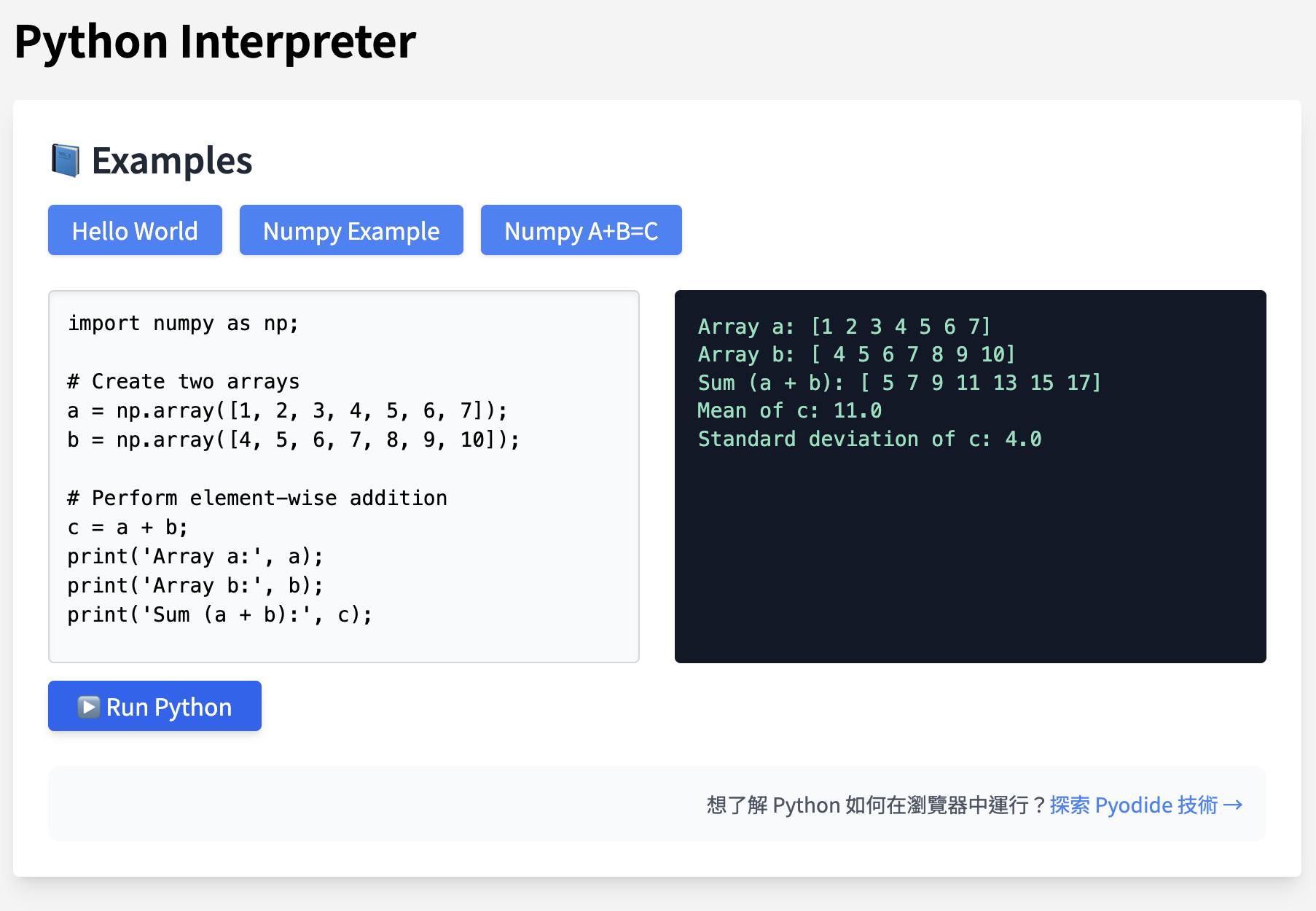Viewport: 1316px width, 911px height.
Task: Place cursor on the import numpy line
Action: (x=184, y=324)
